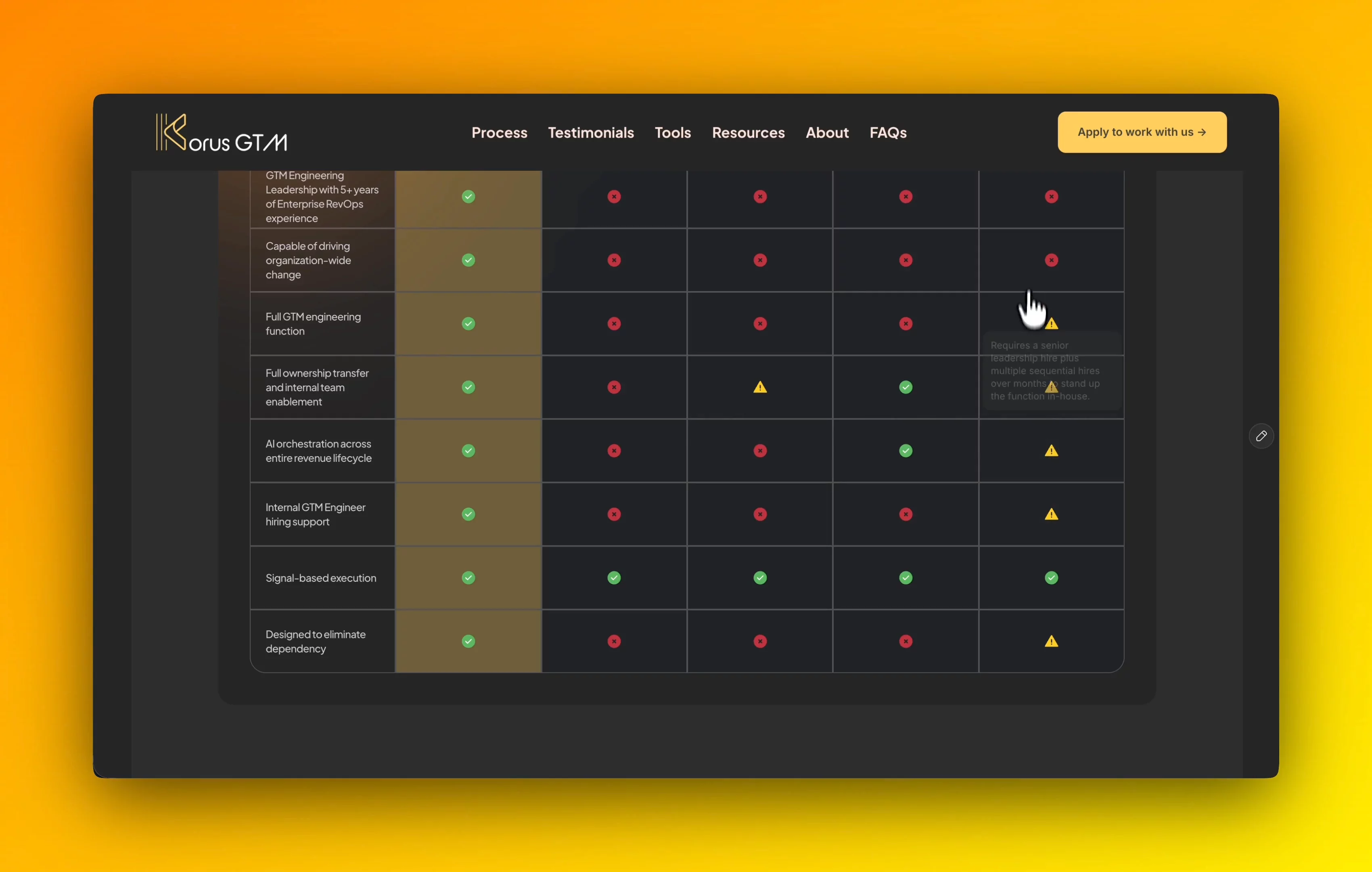Click warning triangle in Internal GTM Engineer hiring row
Viewport: 1372px width, 872px height.
(1052, 515)
